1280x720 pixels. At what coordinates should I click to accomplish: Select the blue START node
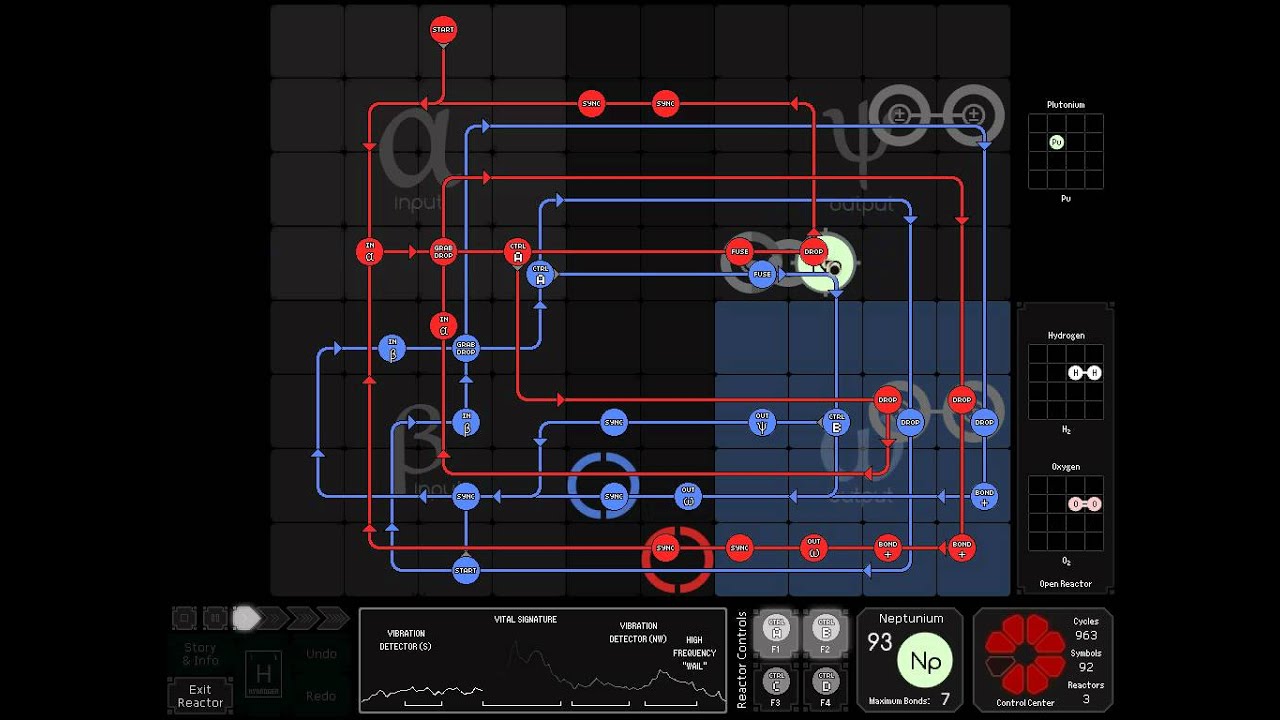pyautogui.click(x=466, y=571)
